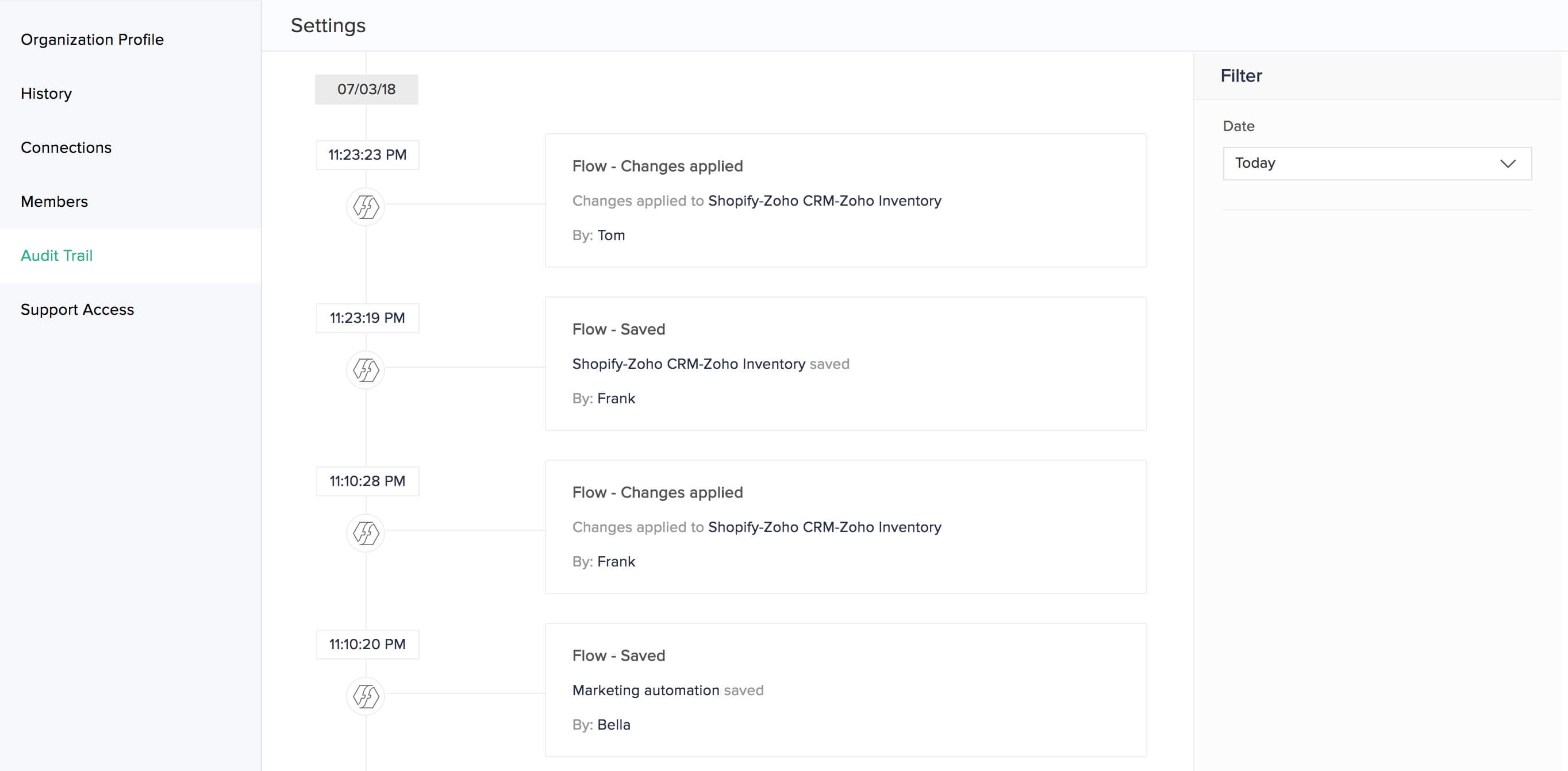Open Support Access settings
This screenshot has width=1568, height=771.
[77, 309]
